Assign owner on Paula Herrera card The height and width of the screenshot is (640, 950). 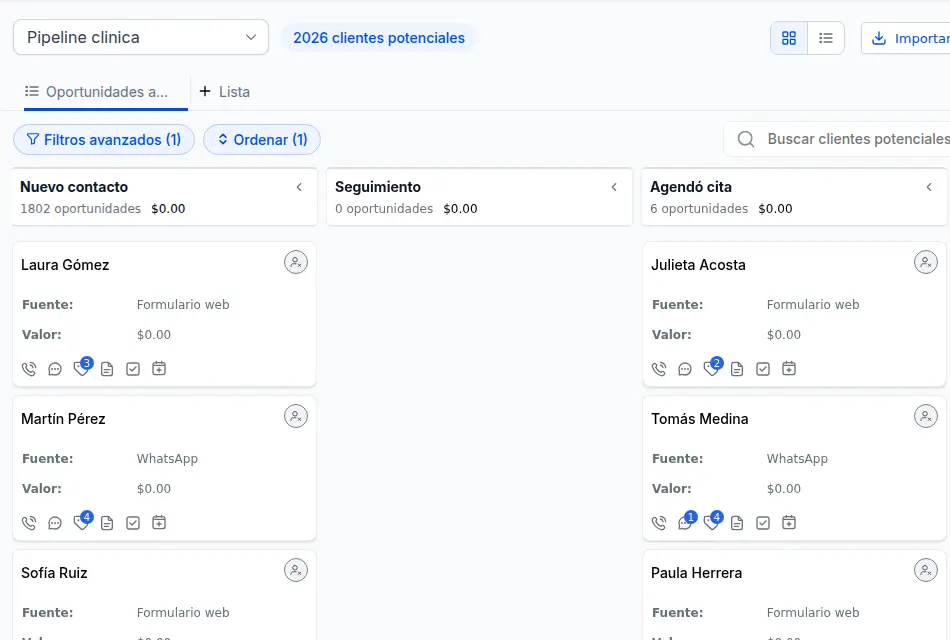[x=926, y=570]
